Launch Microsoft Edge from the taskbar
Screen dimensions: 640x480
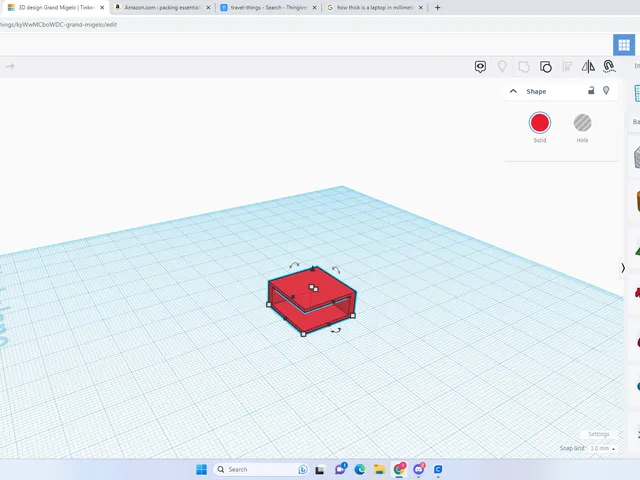(360, 469)
